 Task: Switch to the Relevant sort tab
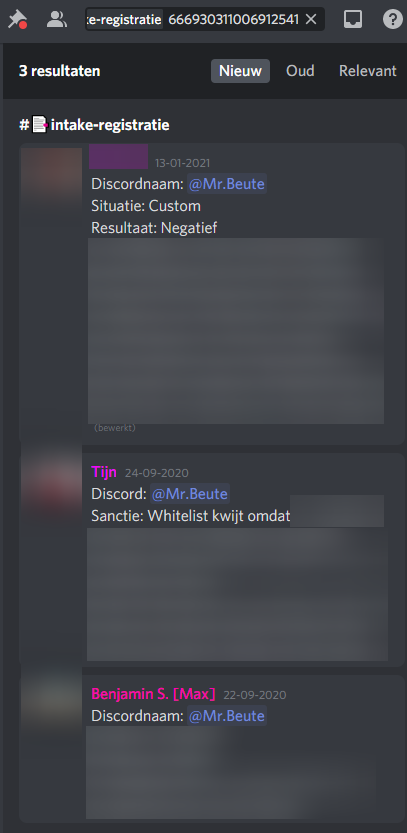coord(368,71)
